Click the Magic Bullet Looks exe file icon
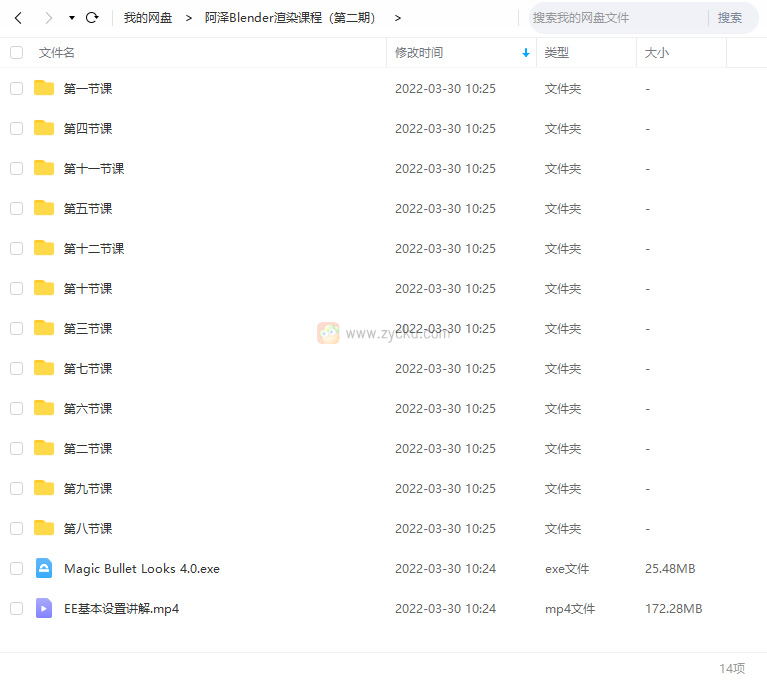This screenshot has width=767, height=685. (x=44, y=568)
